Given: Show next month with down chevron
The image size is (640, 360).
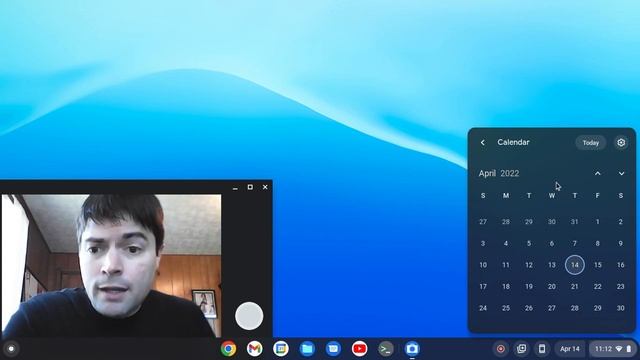Looking at the screenshot, I should (621, 173).
